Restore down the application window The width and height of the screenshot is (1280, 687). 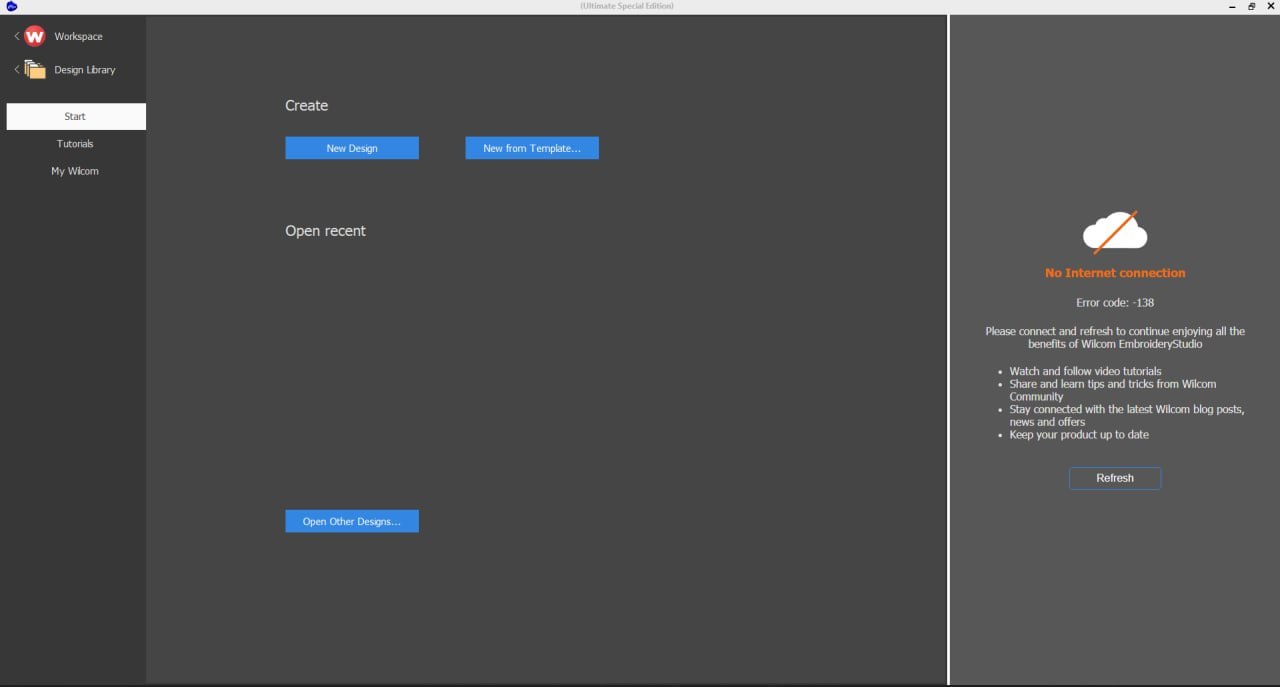(1252, 6)
